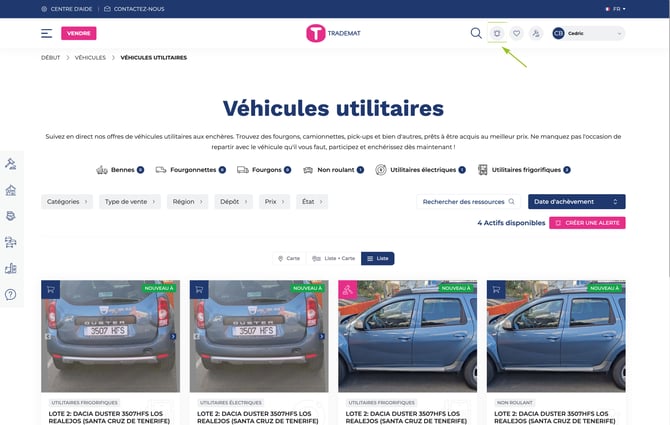
Task: Expand the Dépôt filter
Action: (234, 202)
